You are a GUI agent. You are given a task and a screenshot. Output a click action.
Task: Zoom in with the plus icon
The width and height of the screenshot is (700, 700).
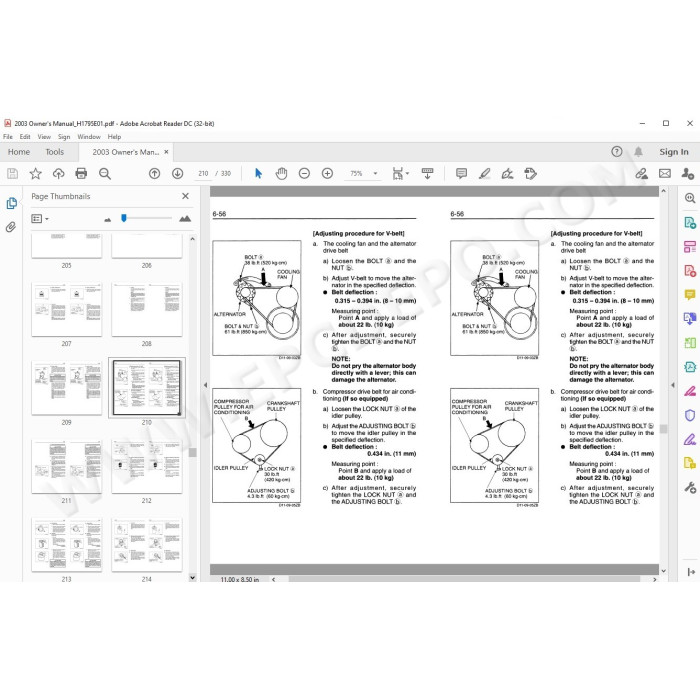(x=327, y=174)
